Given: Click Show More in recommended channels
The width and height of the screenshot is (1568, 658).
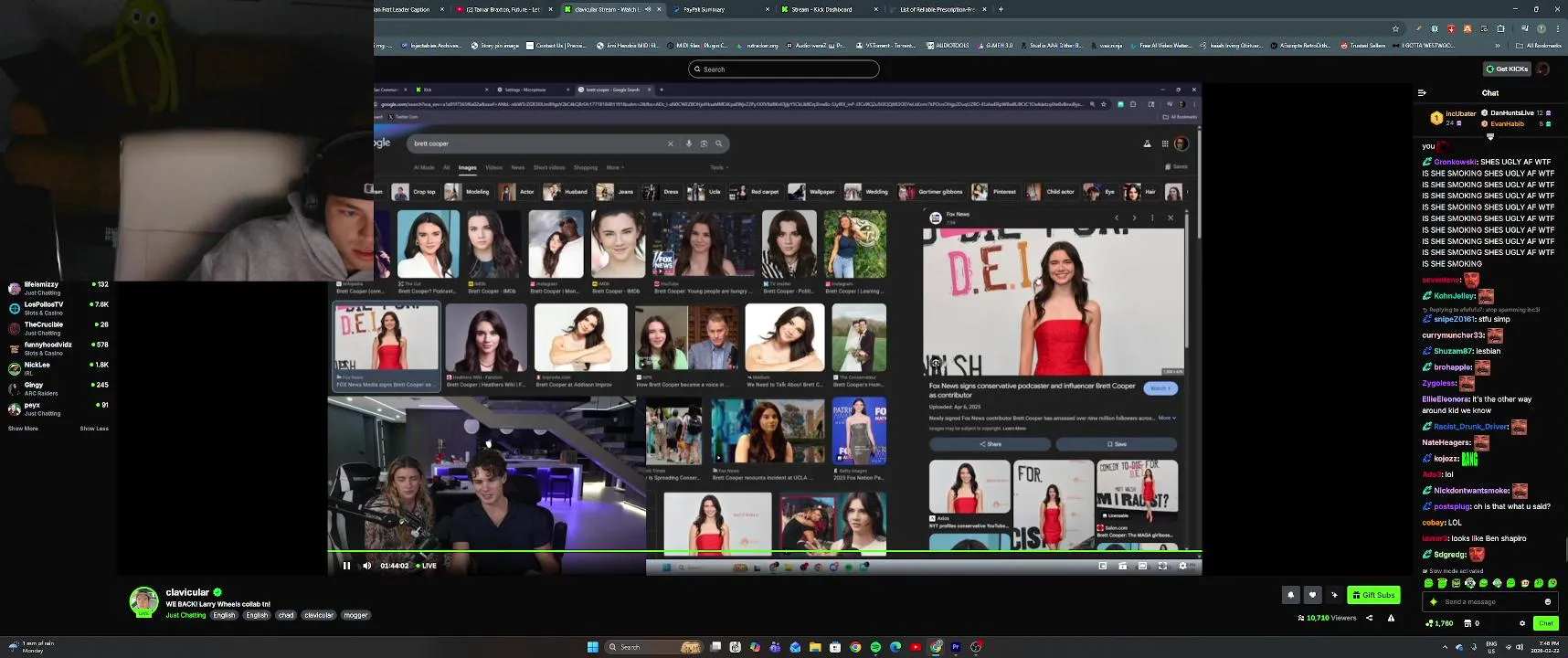Looking at the screenshot, I should click(23, 429).
